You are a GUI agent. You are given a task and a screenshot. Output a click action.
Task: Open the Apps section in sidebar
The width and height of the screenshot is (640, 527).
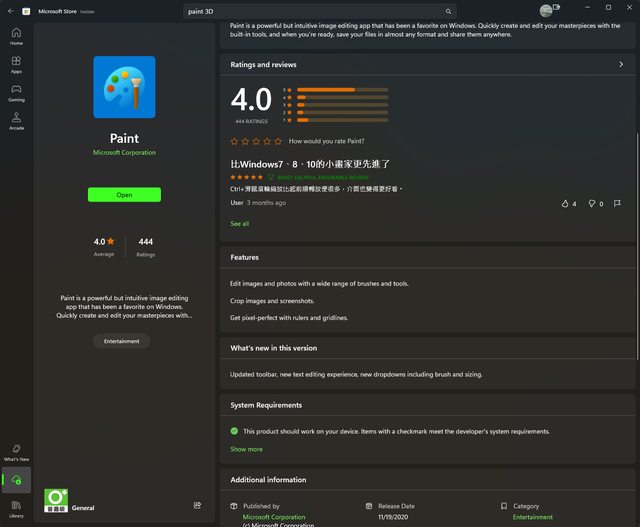pyautogui.click(x=16, y=64)
